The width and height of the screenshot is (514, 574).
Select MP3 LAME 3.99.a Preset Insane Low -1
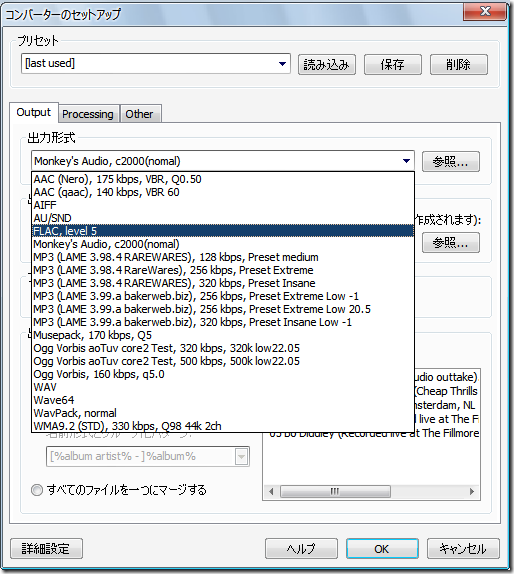pyautogui.click(x=223, y=322)
